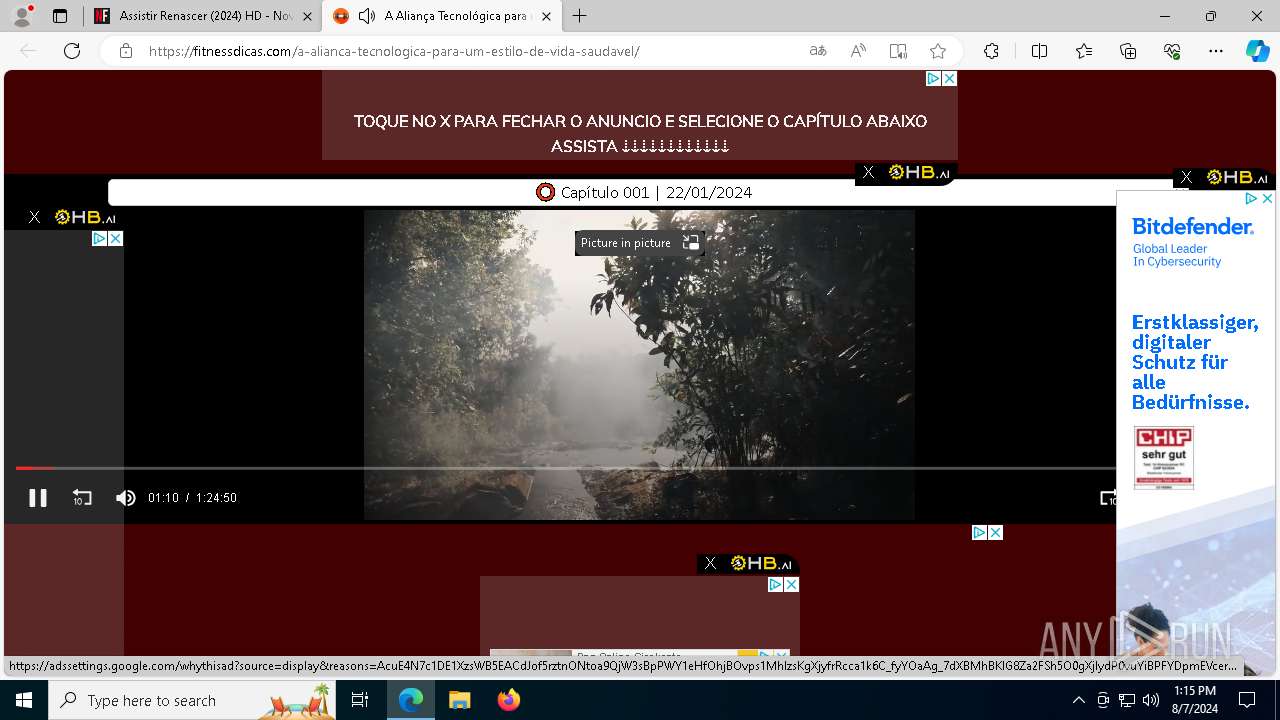Click CHIP sehr gut badge
This screenshot has height=720, width=1280.
(x=1164, y=457)
